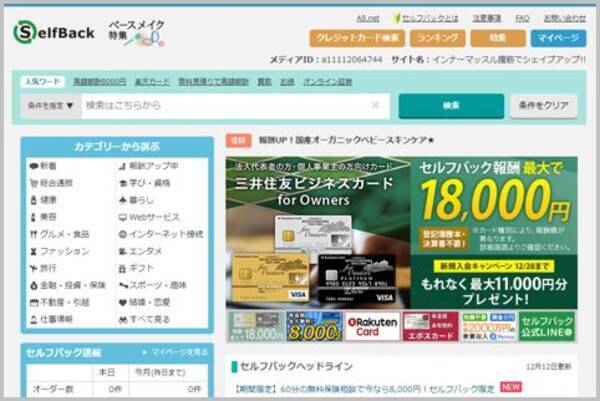The width and height of the screenshot is (600, 401).
Task: Open the ギフト (gift) category
Action: (144, 269)
